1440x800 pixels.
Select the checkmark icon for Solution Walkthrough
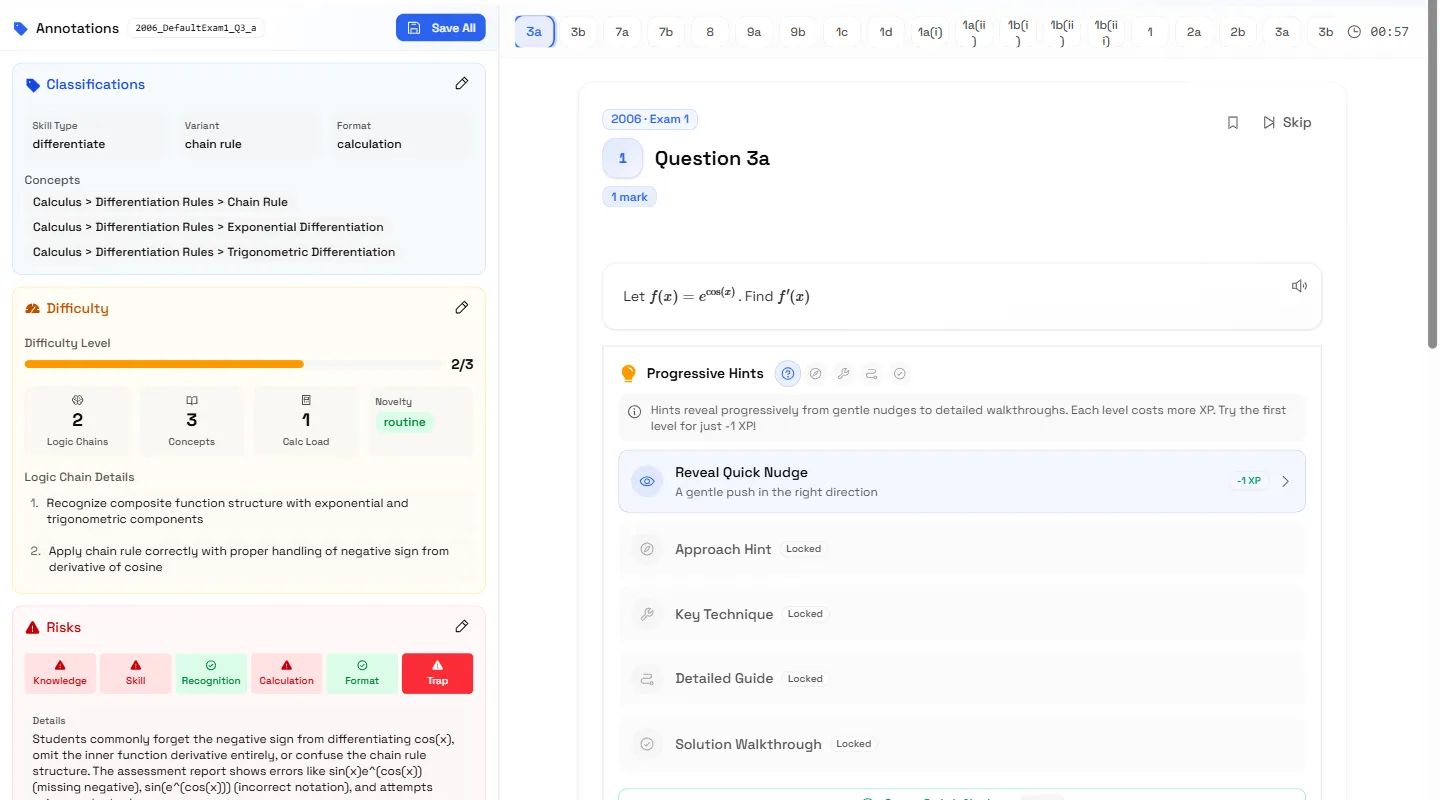coord(899,373)
